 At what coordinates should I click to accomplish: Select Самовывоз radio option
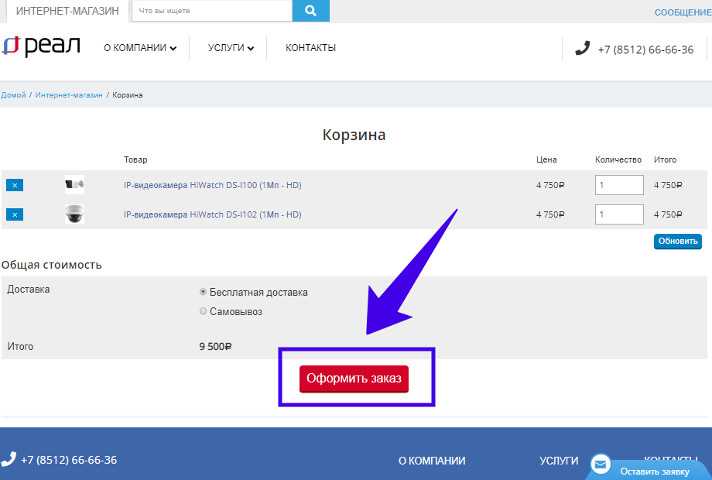[203, 311]
